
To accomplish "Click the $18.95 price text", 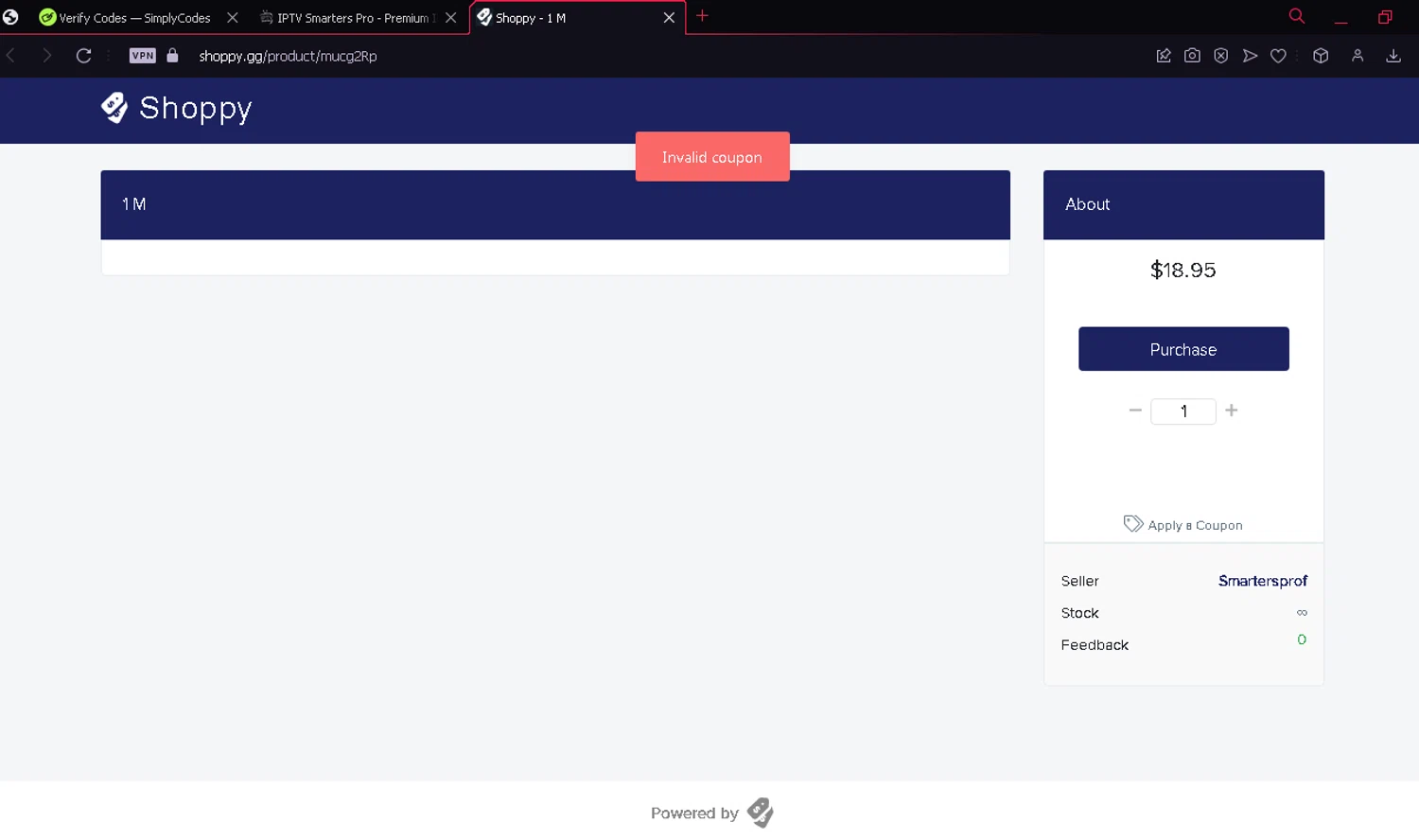I will tap(1183, 271).
